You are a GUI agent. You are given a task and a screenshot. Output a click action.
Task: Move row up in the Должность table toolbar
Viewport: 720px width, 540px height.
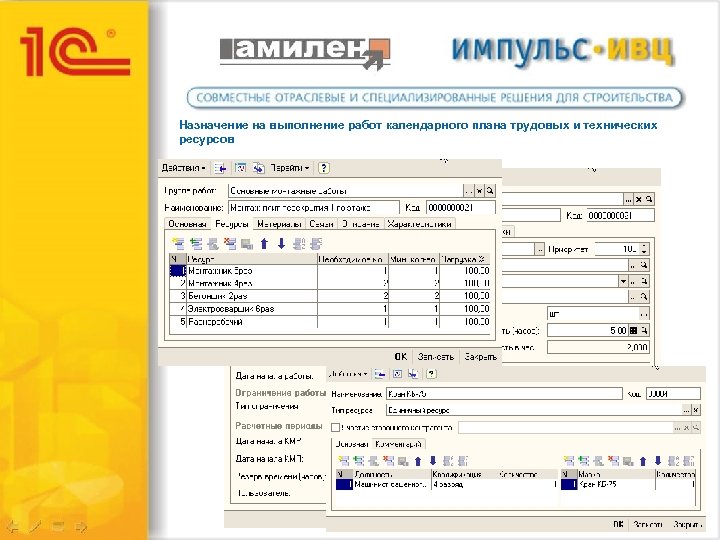[x=418, y=461]
